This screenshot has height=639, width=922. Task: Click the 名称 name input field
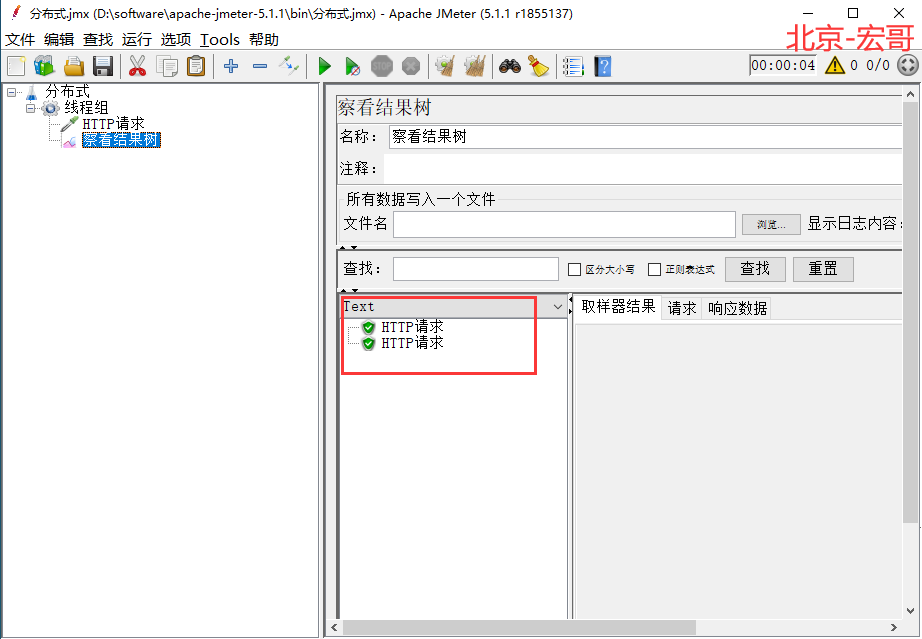coord(645,137)
